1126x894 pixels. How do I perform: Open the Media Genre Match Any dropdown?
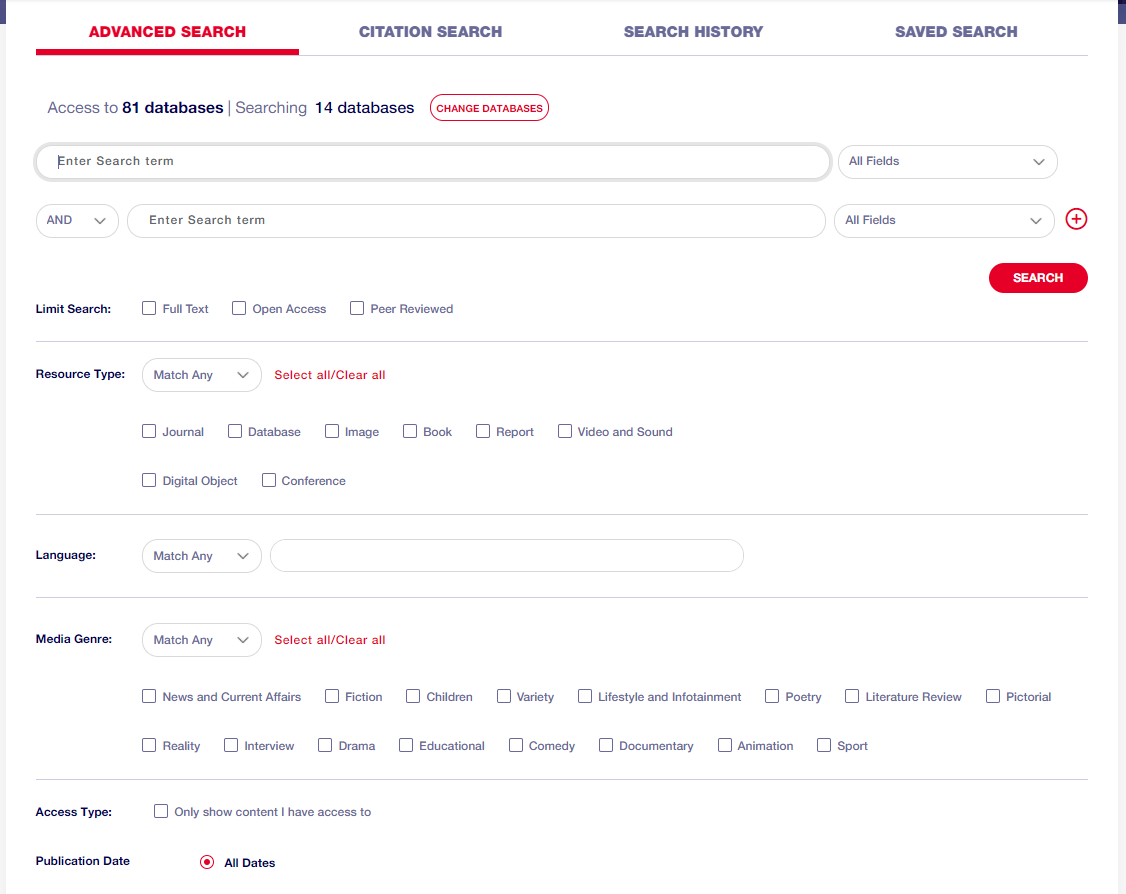coord(201,640)
